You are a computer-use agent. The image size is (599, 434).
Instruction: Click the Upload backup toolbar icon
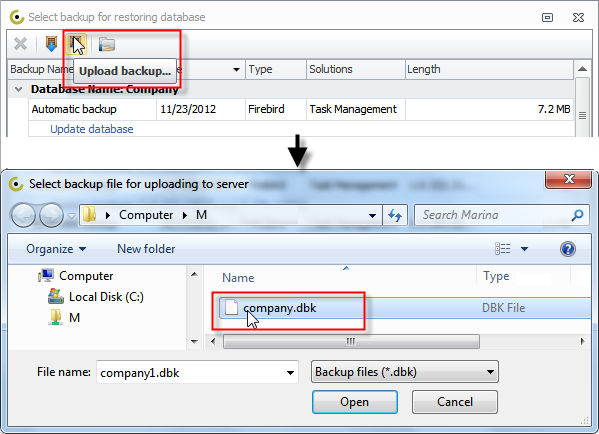coord(76,44)
